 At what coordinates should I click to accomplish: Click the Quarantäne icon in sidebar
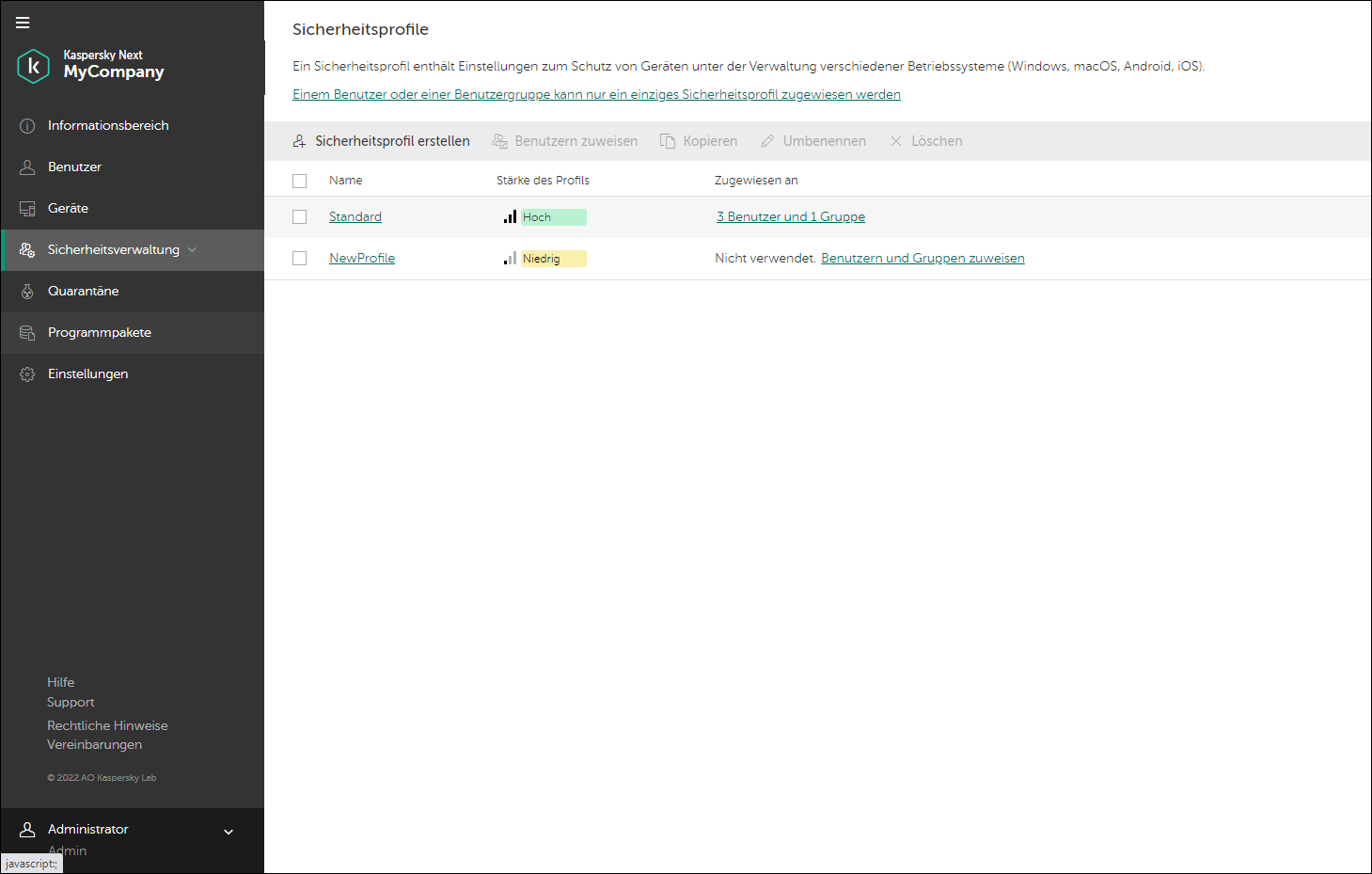click(27, 292)
